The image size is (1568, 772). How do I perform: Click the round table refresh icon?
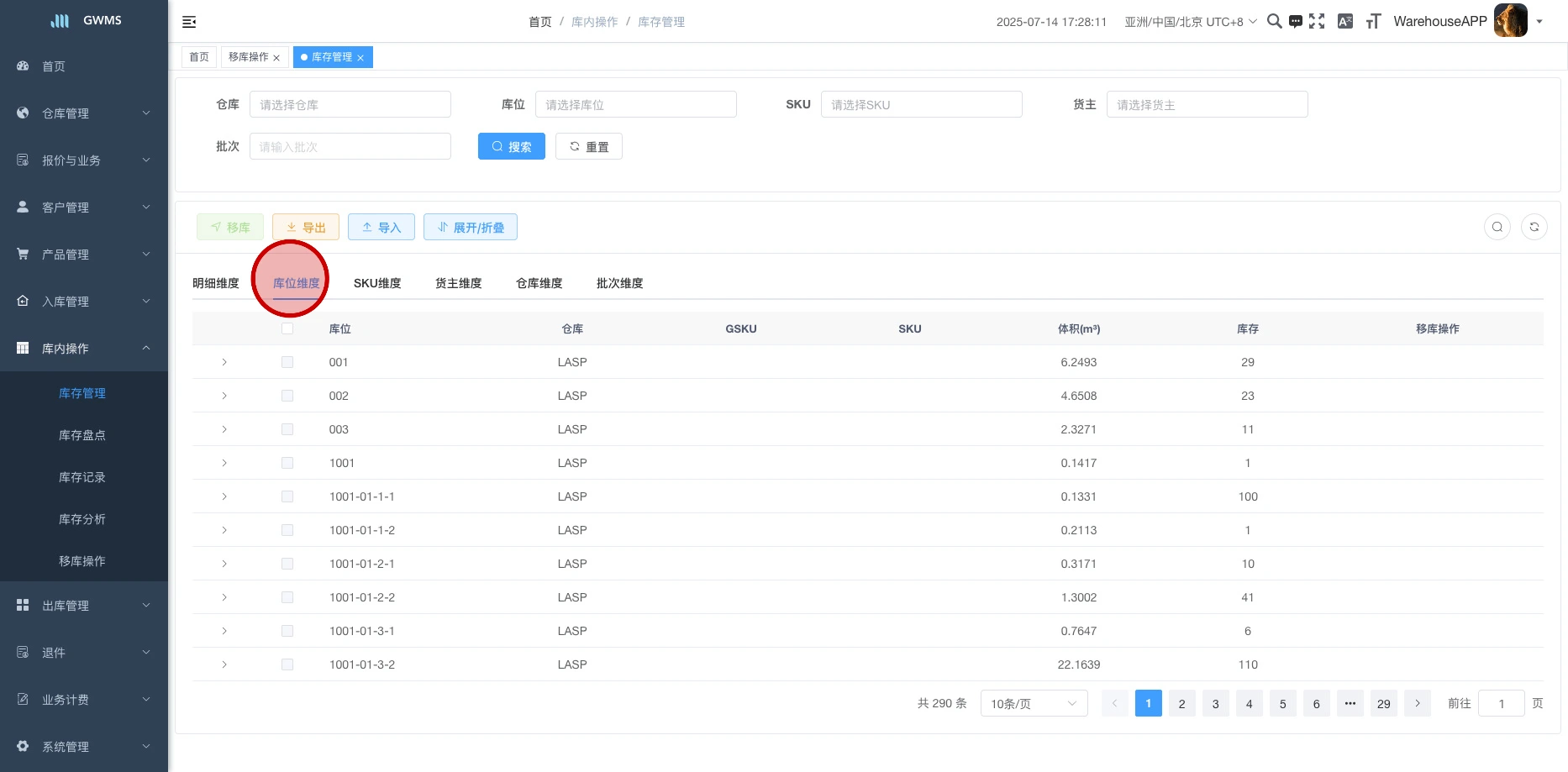click(x=1534, y=227)
